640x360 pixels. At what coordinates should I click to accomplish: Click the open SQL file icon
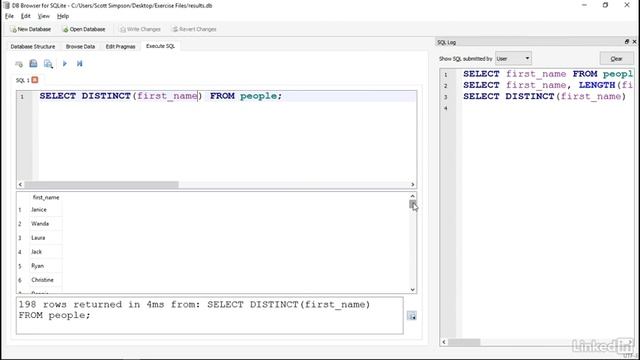tap(33, 64)
